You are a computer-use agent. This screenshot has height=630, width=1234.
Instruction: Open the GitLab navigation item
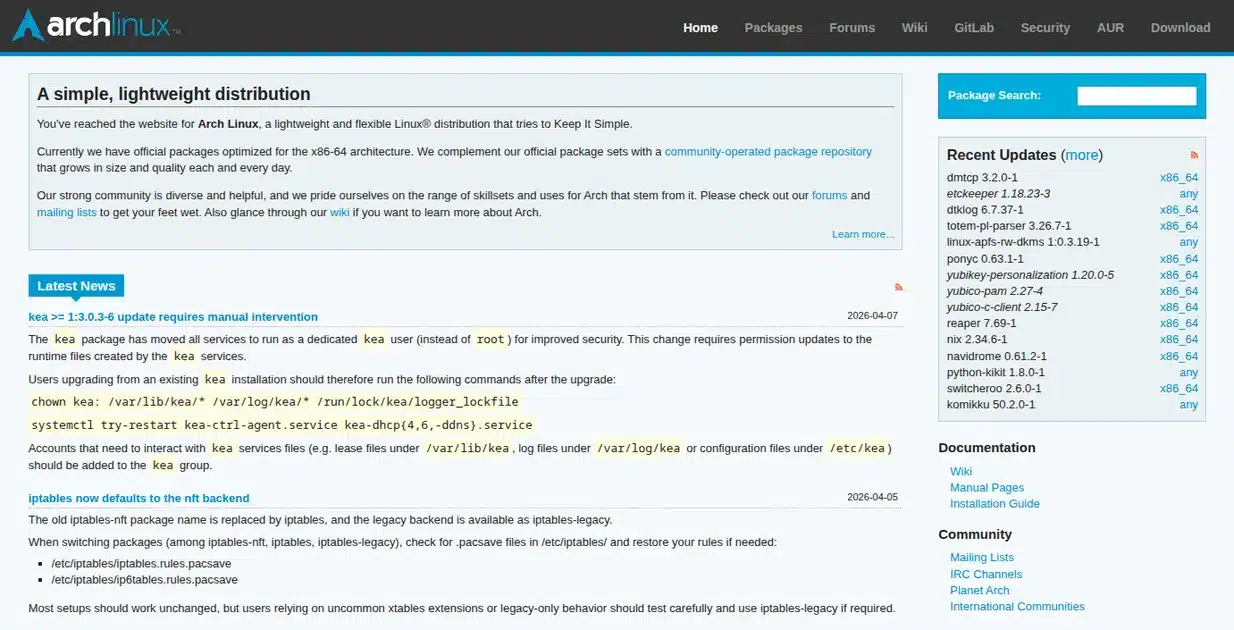coord(974,28)
